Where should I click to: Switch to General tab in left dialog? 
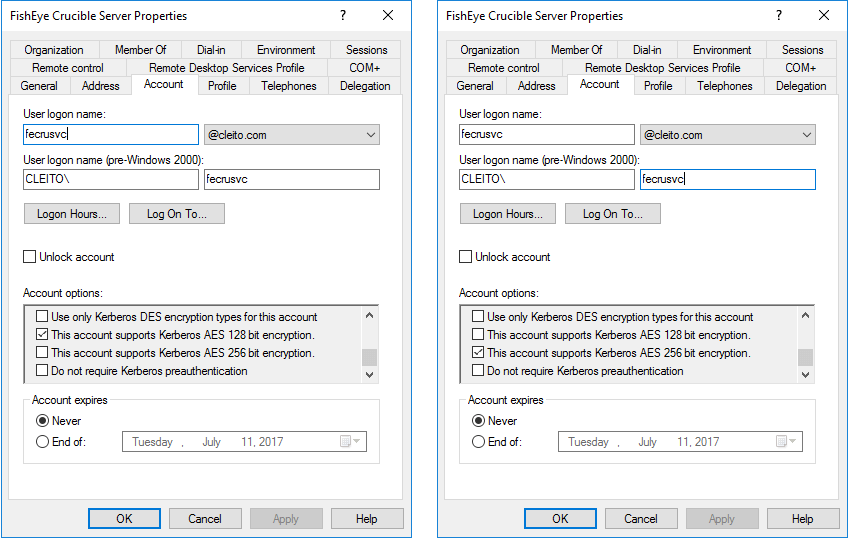39,86
